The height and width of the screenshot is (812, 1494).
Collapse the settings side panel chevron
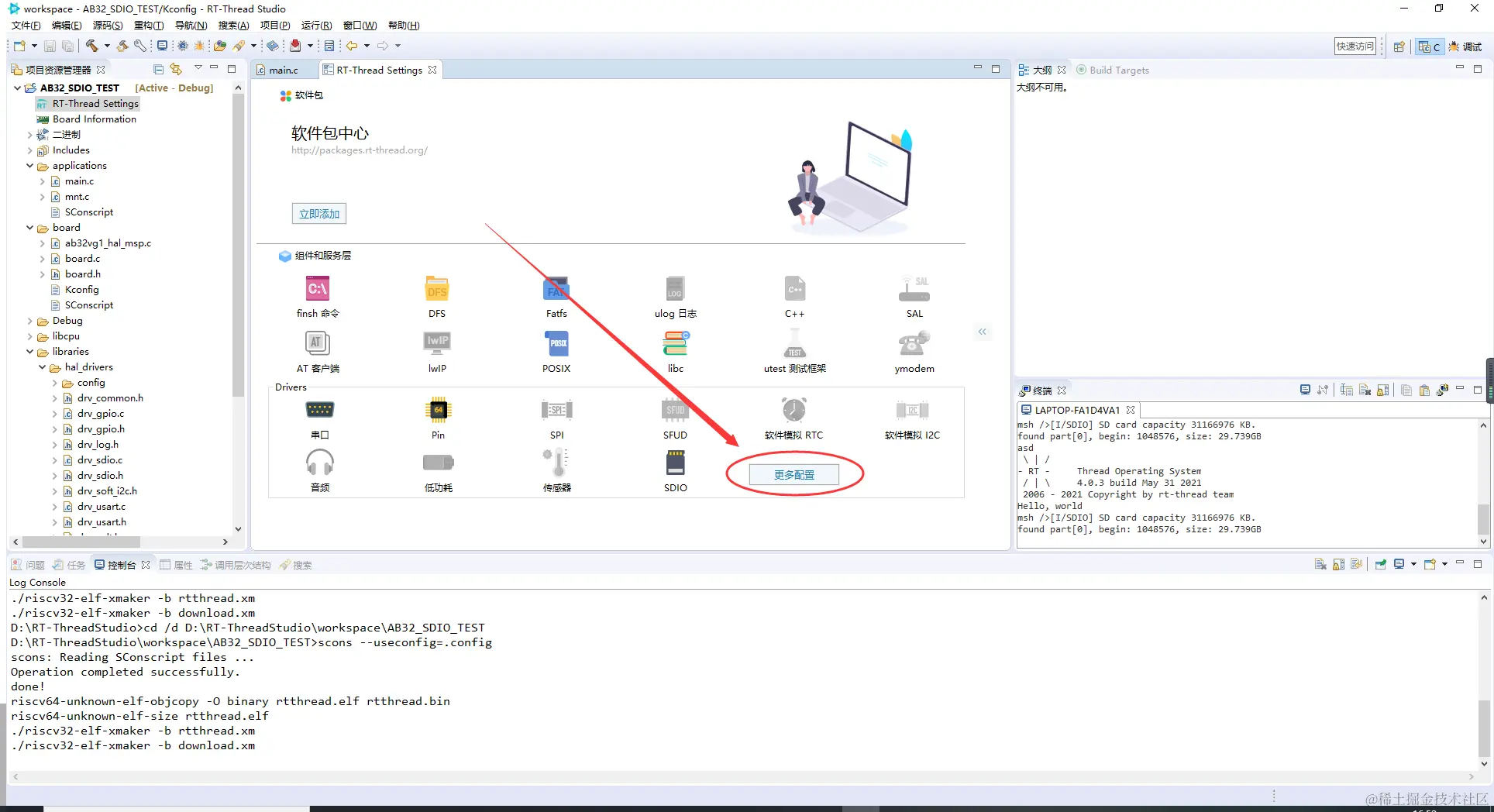(982, 332)
